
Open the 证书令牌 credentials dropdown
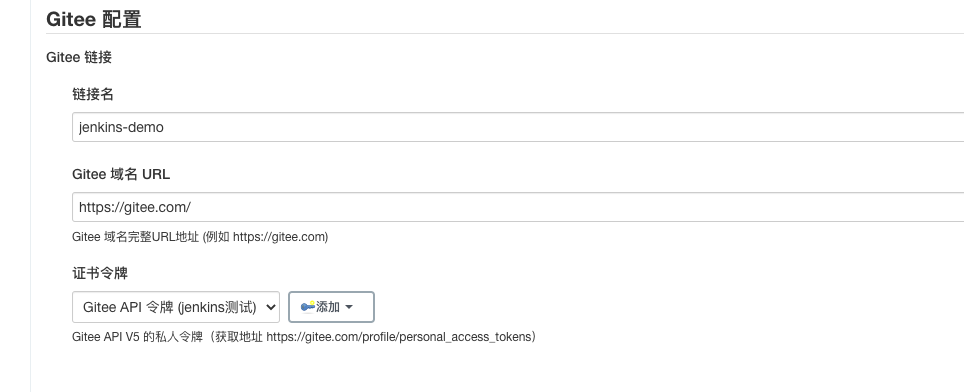[176, 307]
